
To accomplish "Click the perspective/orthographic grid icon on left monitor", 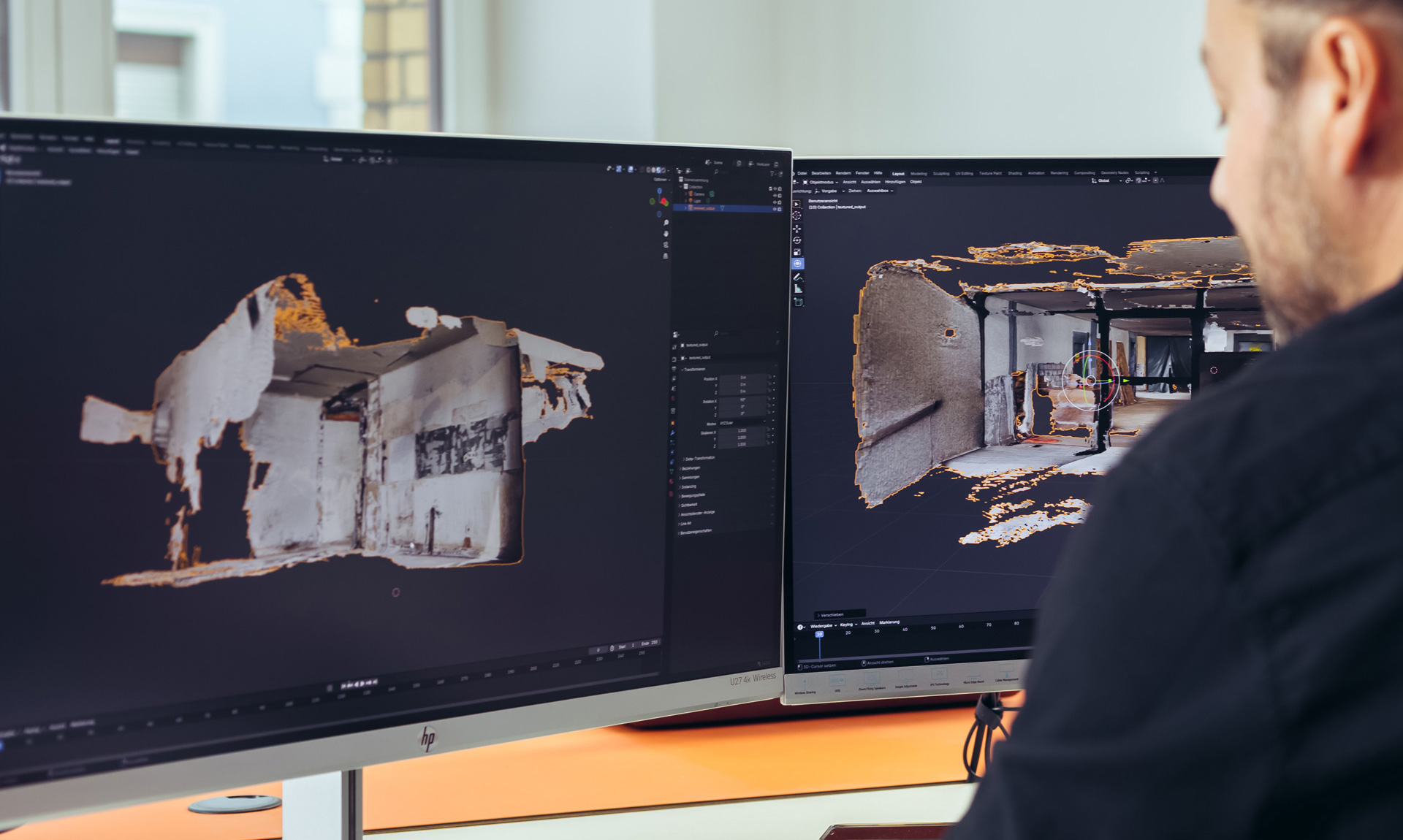I will point(666,256).
